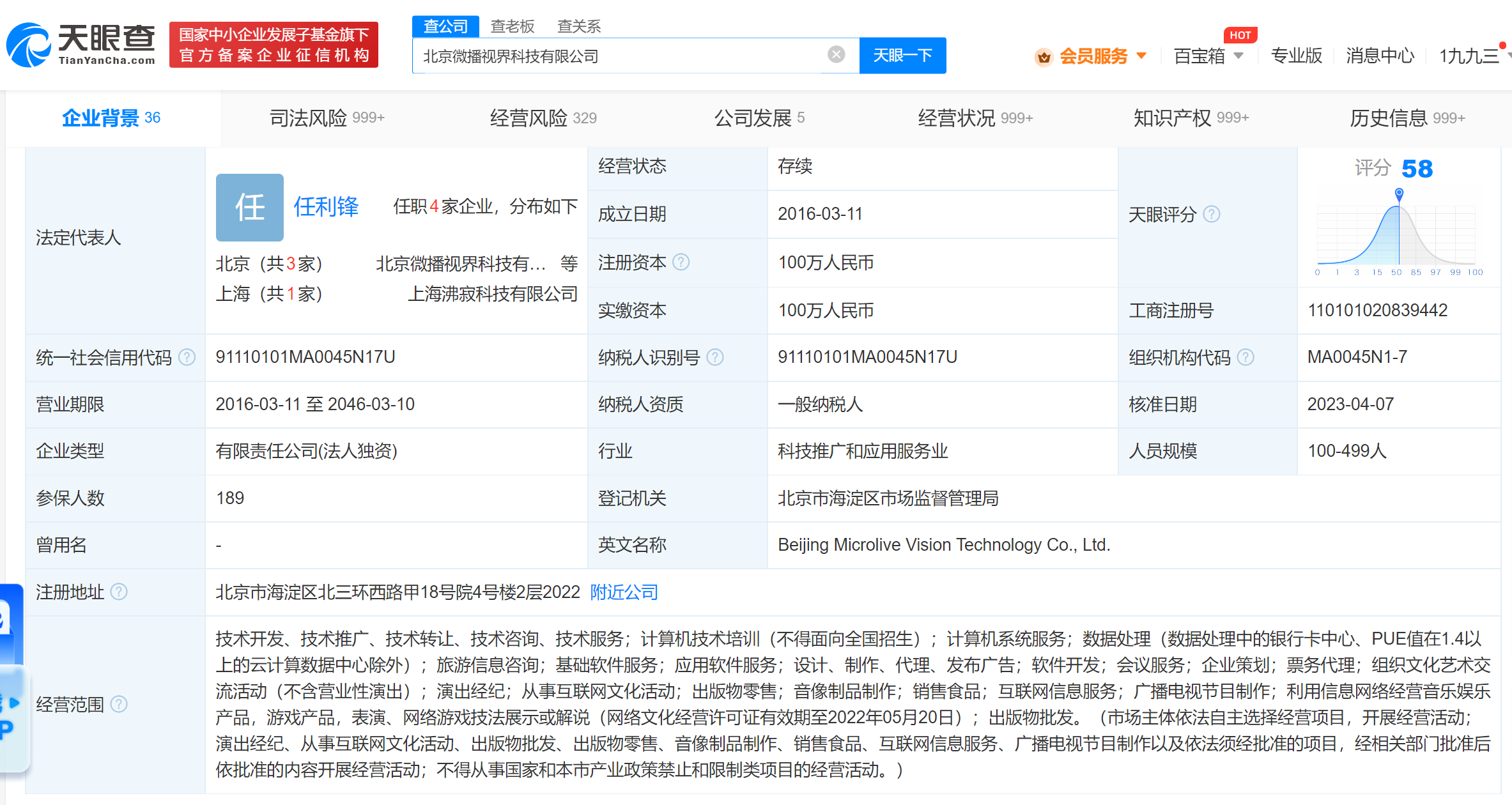The width and height of the screenshot is (1512, 805).
Task: Click establishment date 2016-03-11
Action: 820,213
